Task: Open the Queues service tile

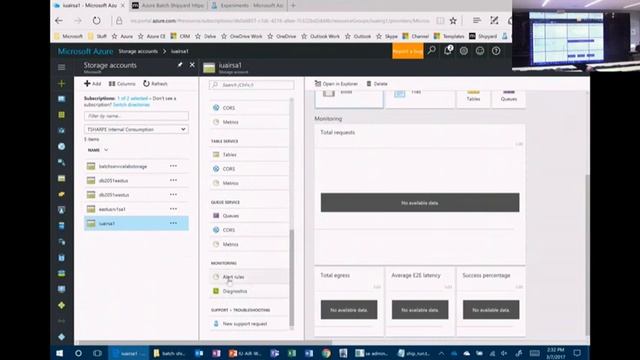Action: pyautogui.click(x=509, y=99)
